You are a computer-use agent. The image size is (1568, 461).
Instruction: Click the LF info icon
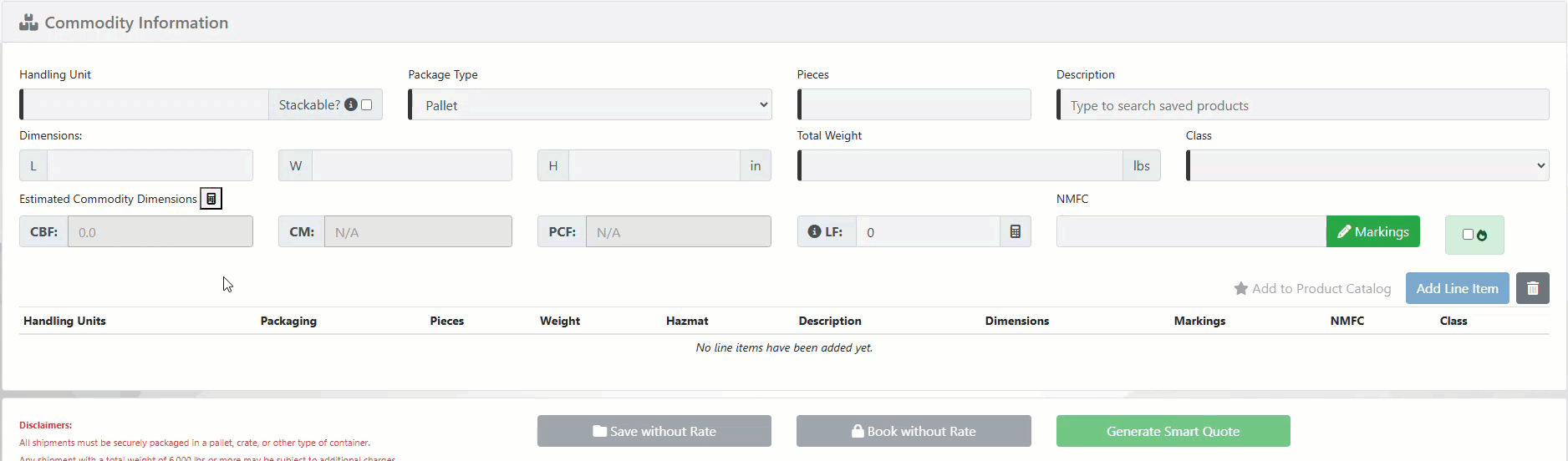pyautogui.click(x=814, y=232)
